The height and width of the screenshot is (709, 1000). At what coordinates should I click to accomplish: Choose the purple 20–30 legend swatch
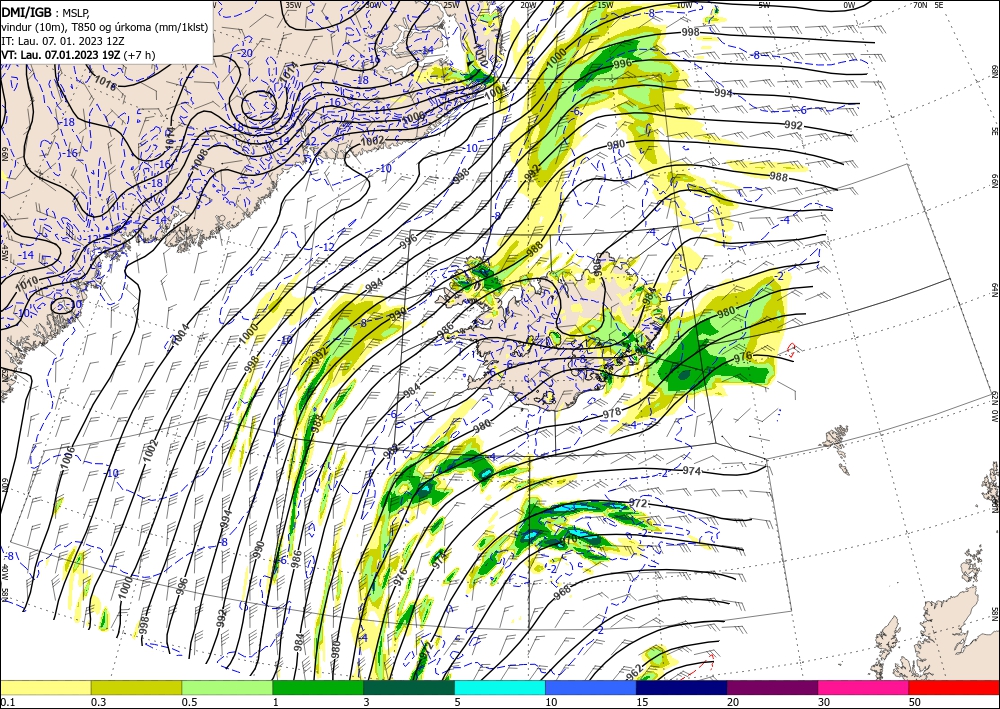click(x=772, y=687)
